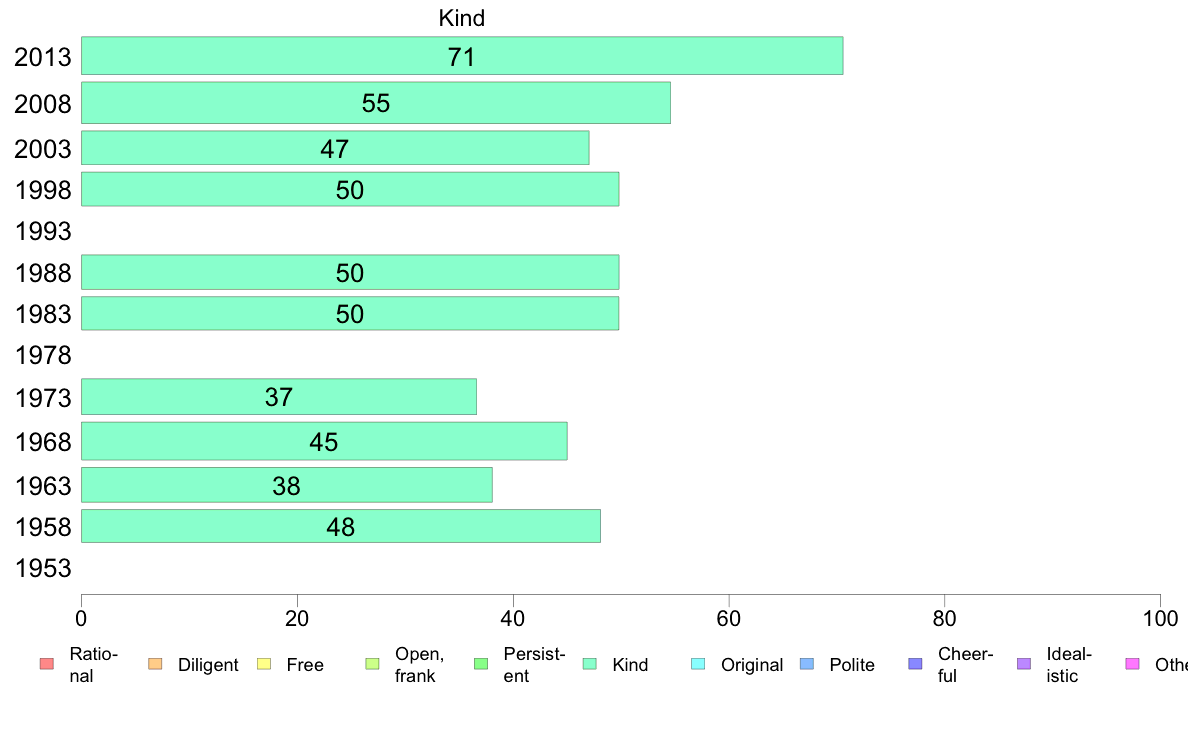1188x736 pixels.
Task: Click the Kind legend color swatch
Action: [x=589, y=664]
